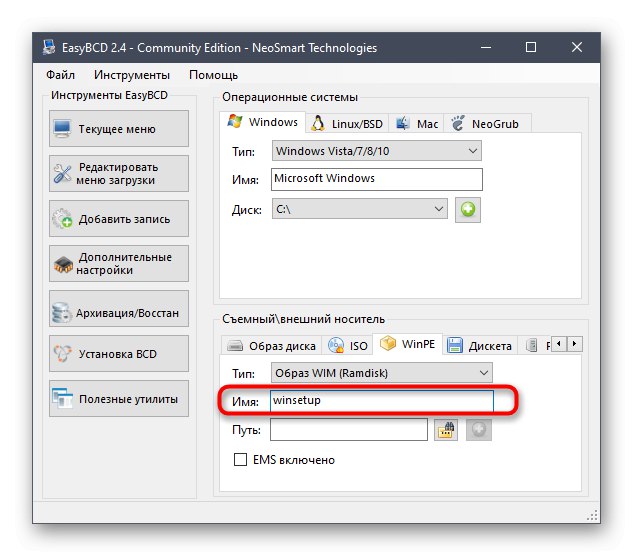The width and height of the screenshot is (633, 556).
Task: Click the EasyBCD title bar app icon
Action: coord(49,47)
